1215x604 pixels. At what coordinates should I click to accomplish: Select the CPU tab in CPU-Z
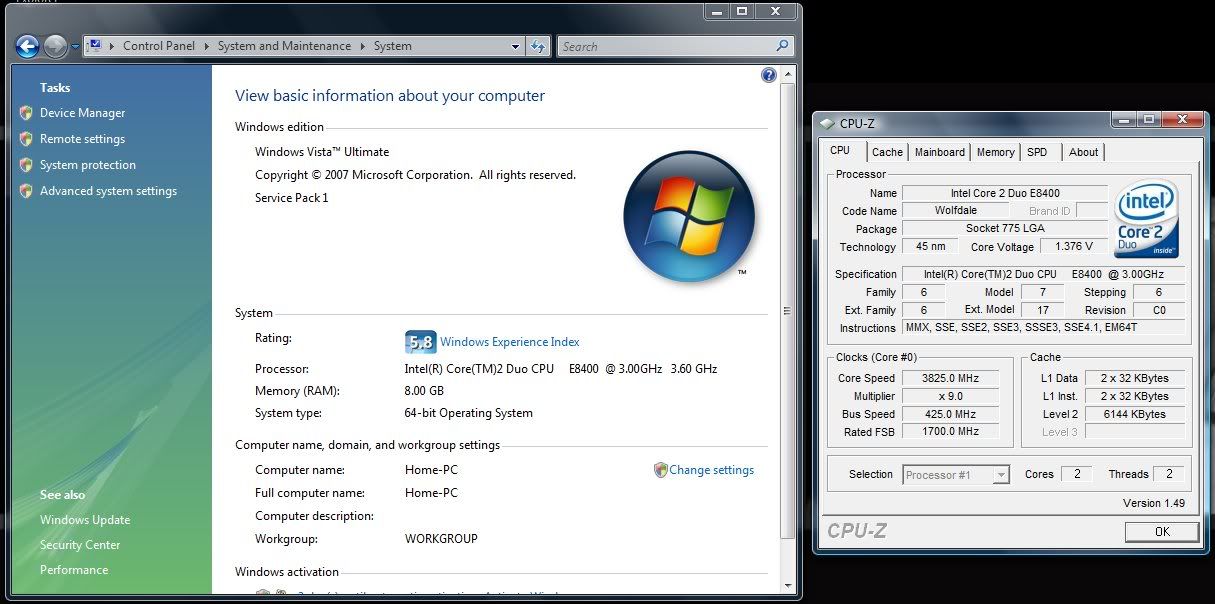pos(840,151)
